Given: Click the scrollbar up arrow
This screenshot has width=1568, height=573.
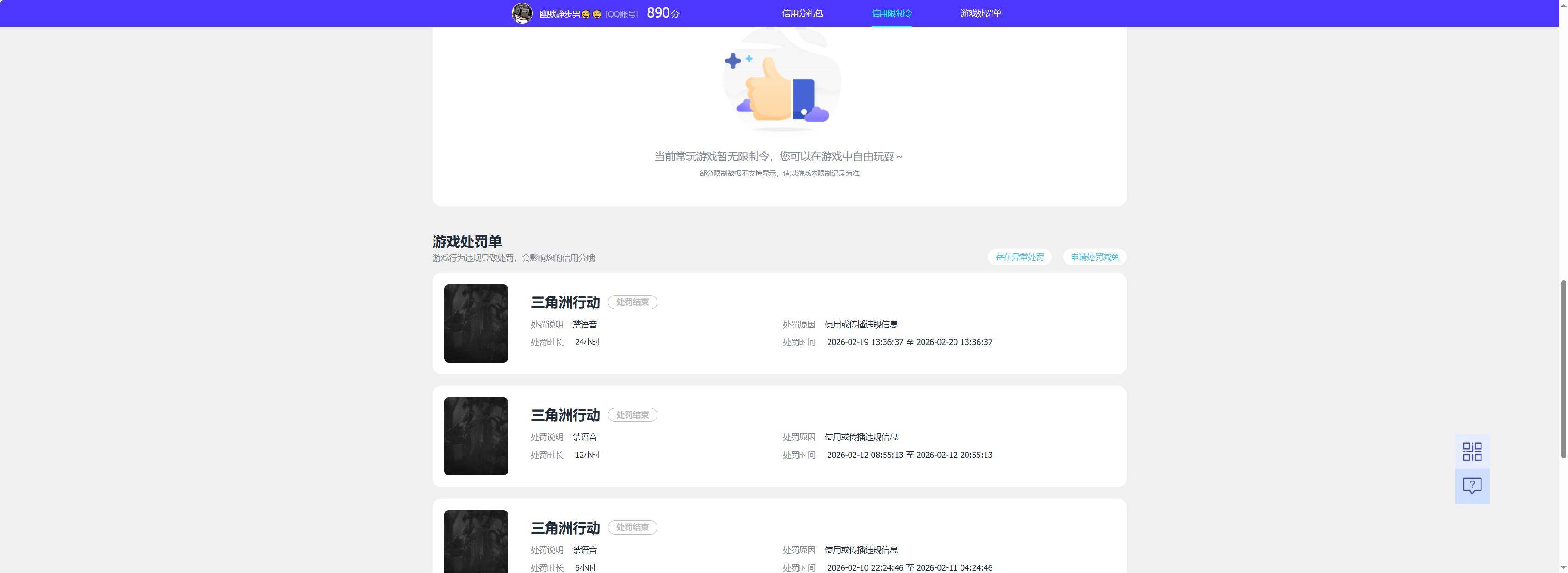Looking at the screenshot, I should 1562,5.
